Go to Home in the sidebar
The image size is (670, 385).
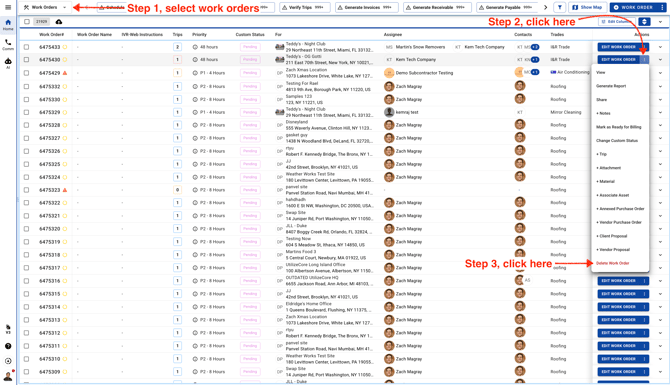(x=8, y=24)
